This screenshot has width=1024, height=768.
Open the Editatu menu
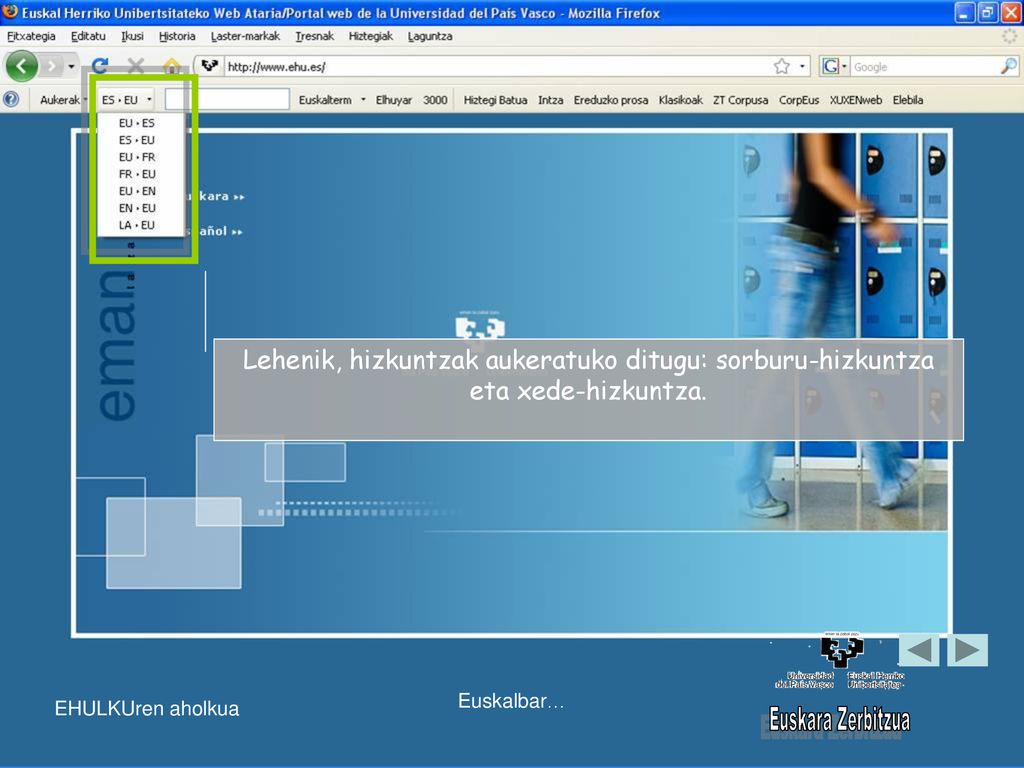click(88, 36)
